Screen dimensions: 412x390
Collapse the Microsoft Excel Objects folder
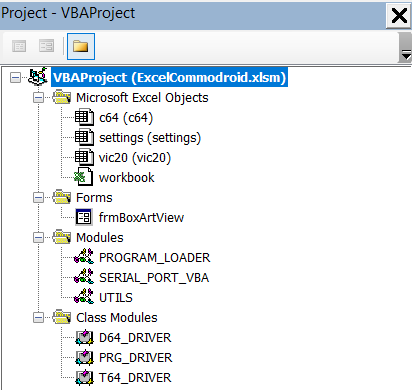(38, 98)
